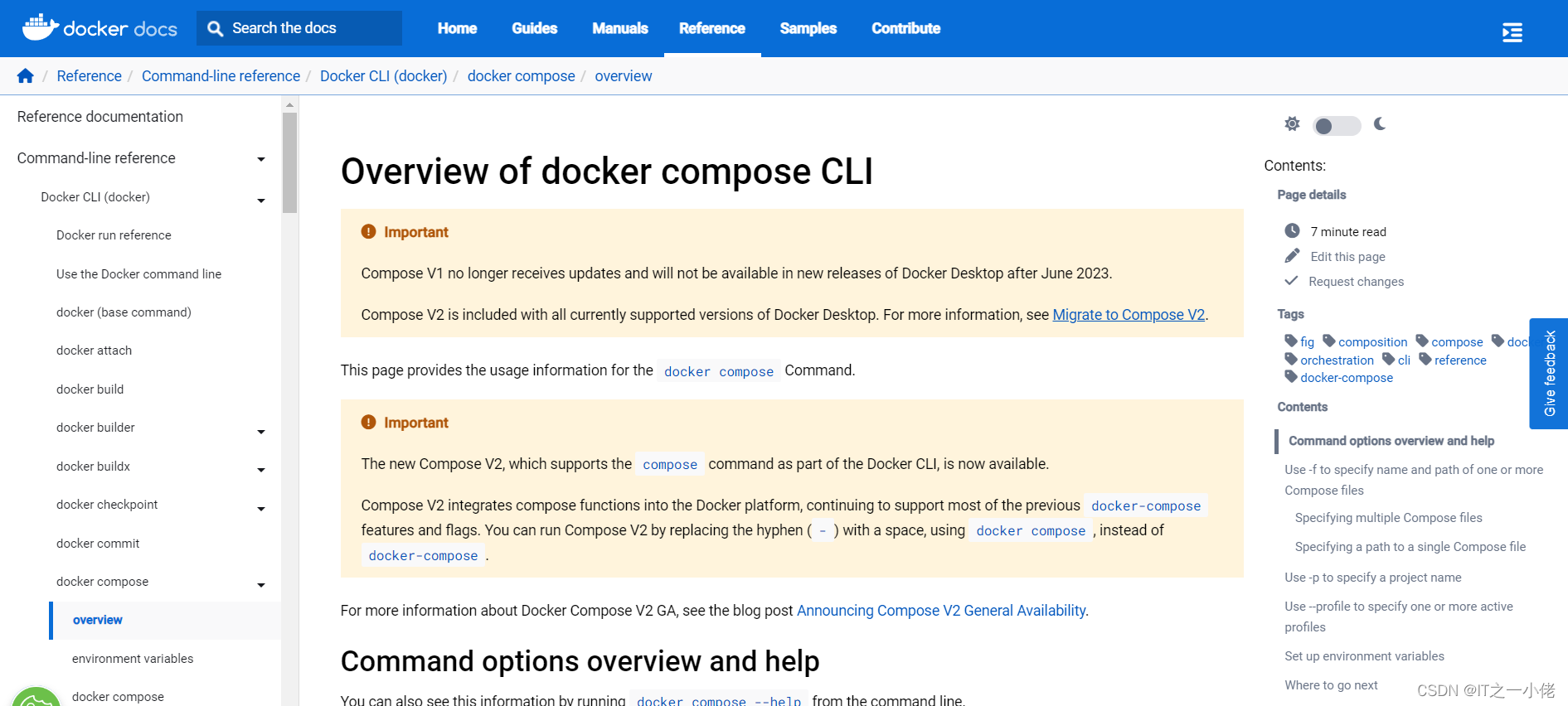Click Edit this page link
Screen dimensions: 1568x706
click(x=1347, y=257)
